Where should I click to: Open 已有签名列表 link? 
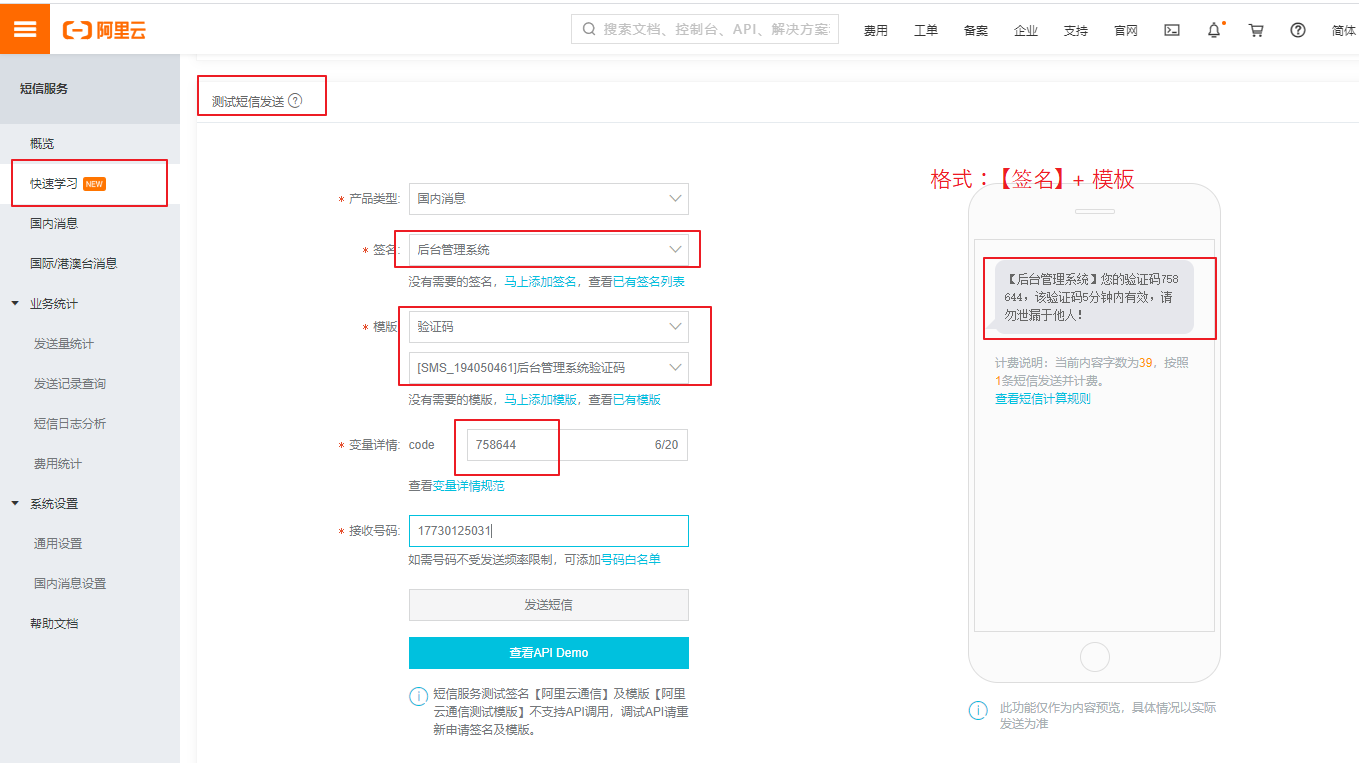tap(648, 282)
